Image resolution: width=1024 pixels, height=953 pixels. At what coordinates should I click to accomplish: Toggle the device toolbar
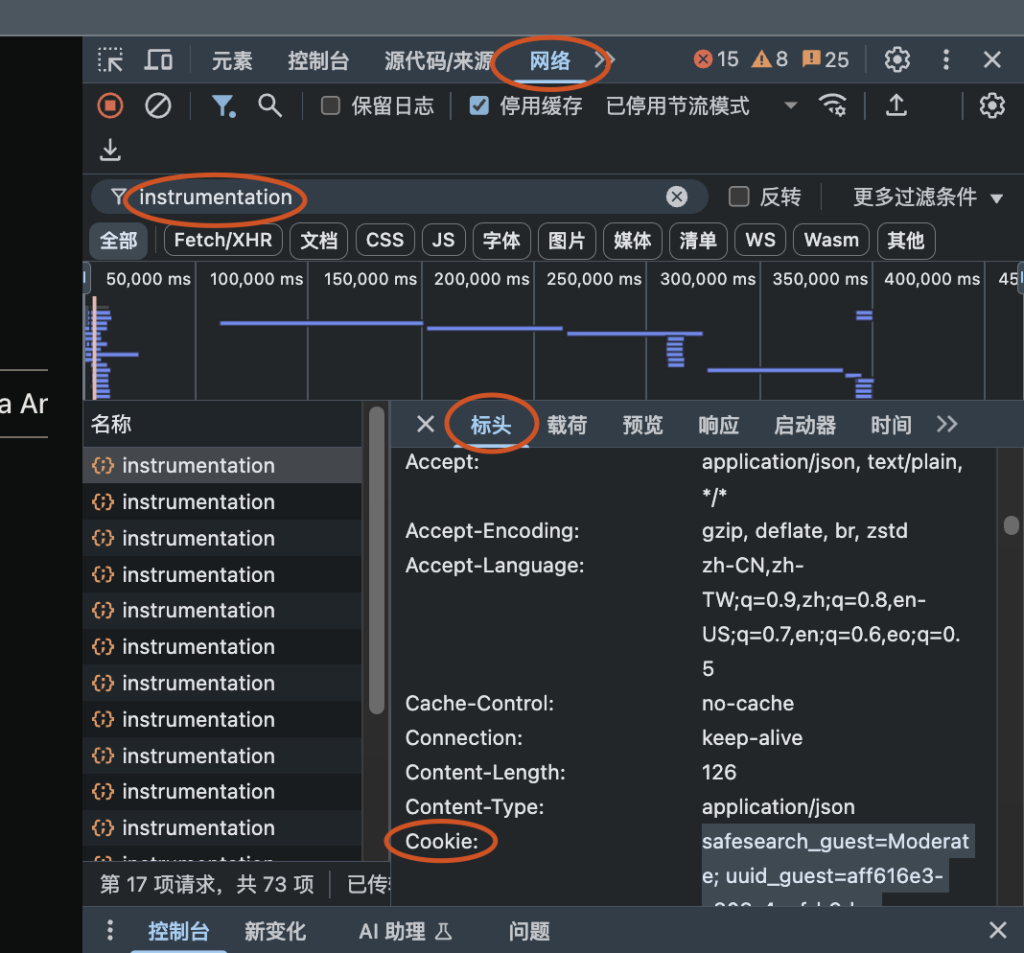(x=158, y=60)
